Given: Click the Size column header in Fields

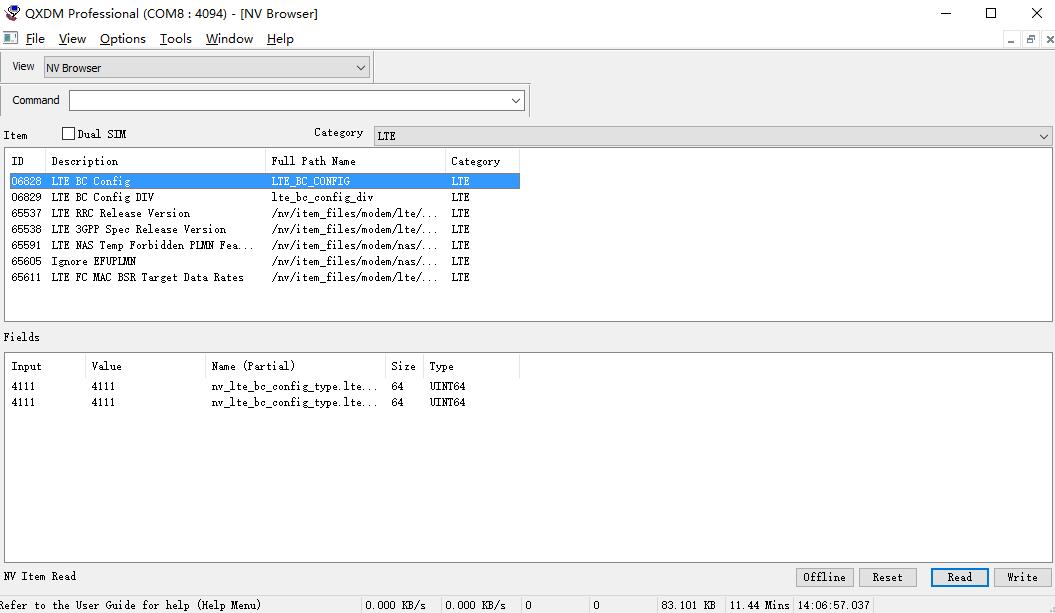Looking at the screenshot, I should [404, 367].
